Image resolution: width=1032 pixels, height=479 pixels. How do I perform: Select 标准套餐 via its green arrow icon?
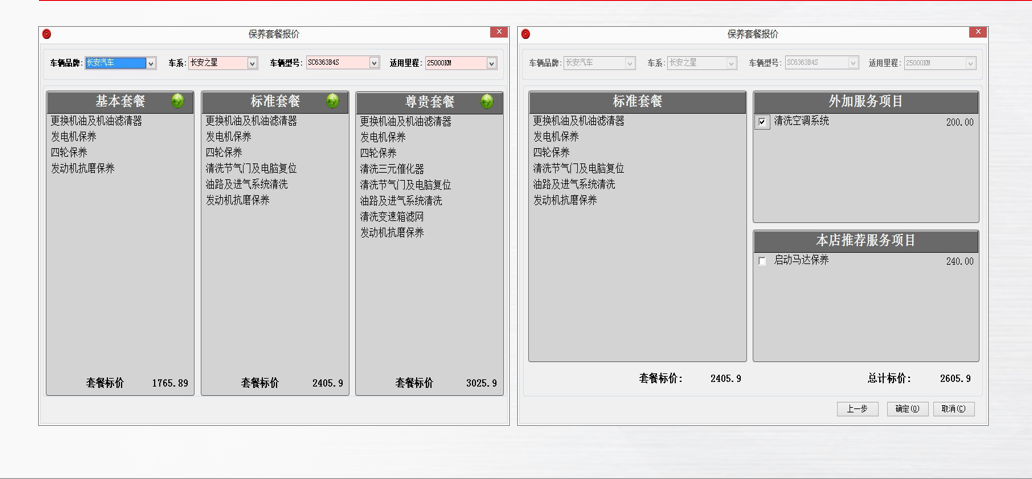pyautogui.click(x=333, y=101)
